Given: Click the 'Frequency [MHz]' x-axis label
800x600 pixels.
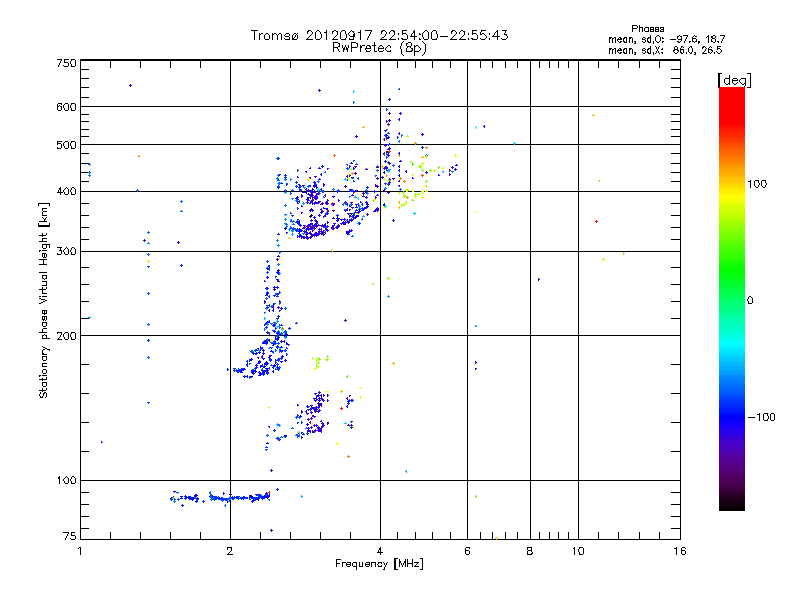Looking at the screenshot, I should (x=379, y=564).
